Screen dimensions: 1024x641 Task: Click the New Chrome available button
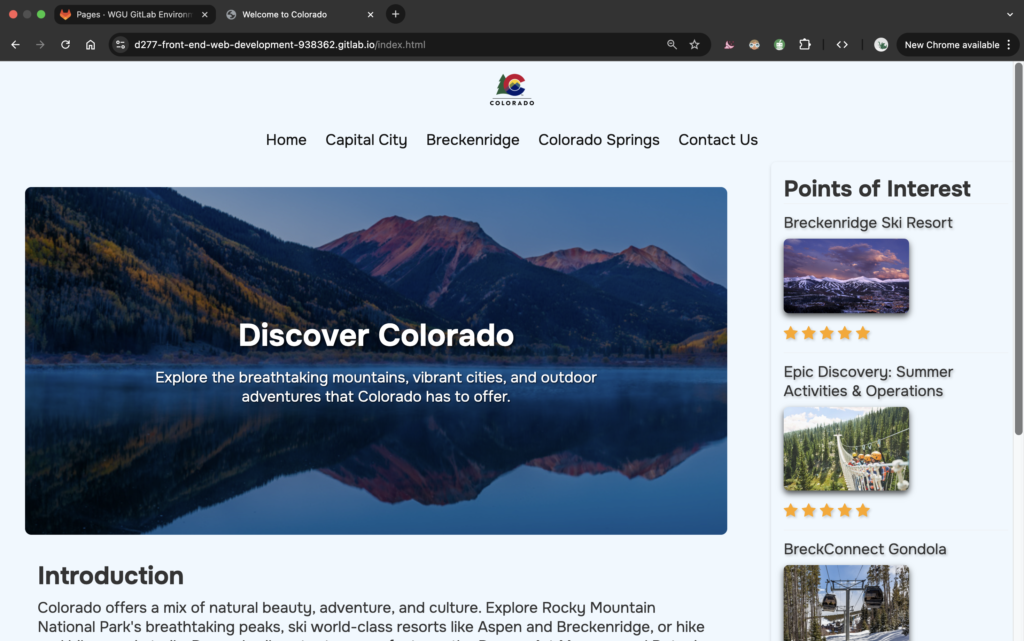[951, 45]
